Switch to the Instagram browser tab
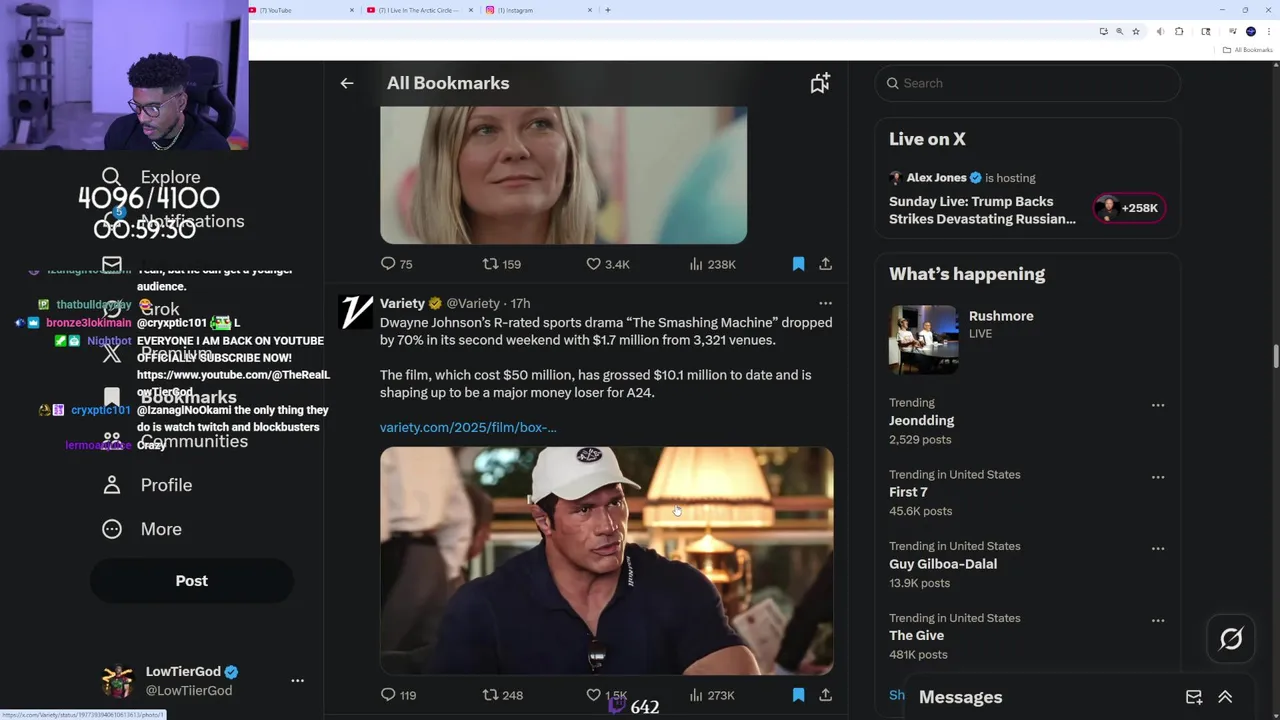This screenshot has height=720, width=1280. tap(538, 10)
